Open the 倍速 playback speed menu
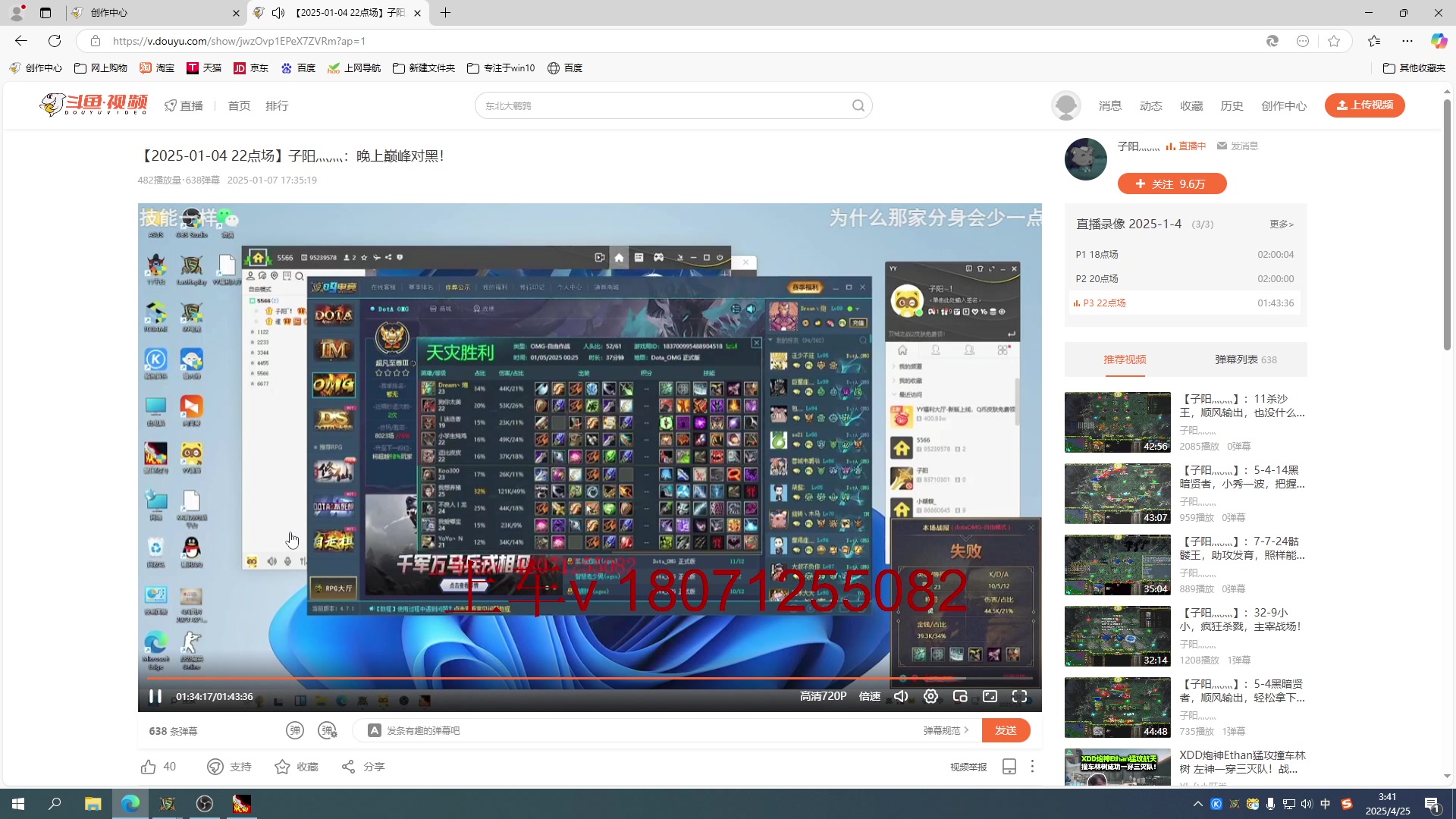The image size is (1456, 819). [870, 696]
